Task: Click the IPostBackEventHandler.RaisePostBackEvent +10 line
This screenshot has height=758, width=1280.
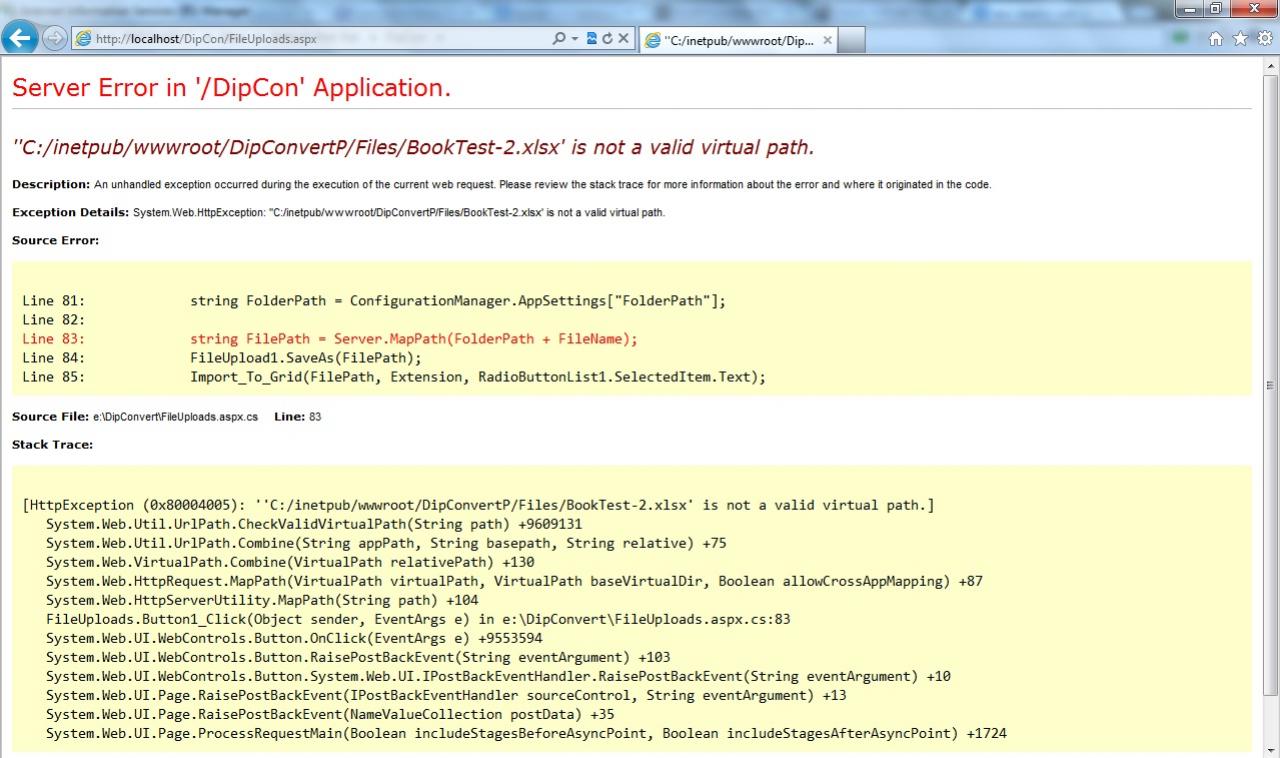Action: (x=498, y=676)
